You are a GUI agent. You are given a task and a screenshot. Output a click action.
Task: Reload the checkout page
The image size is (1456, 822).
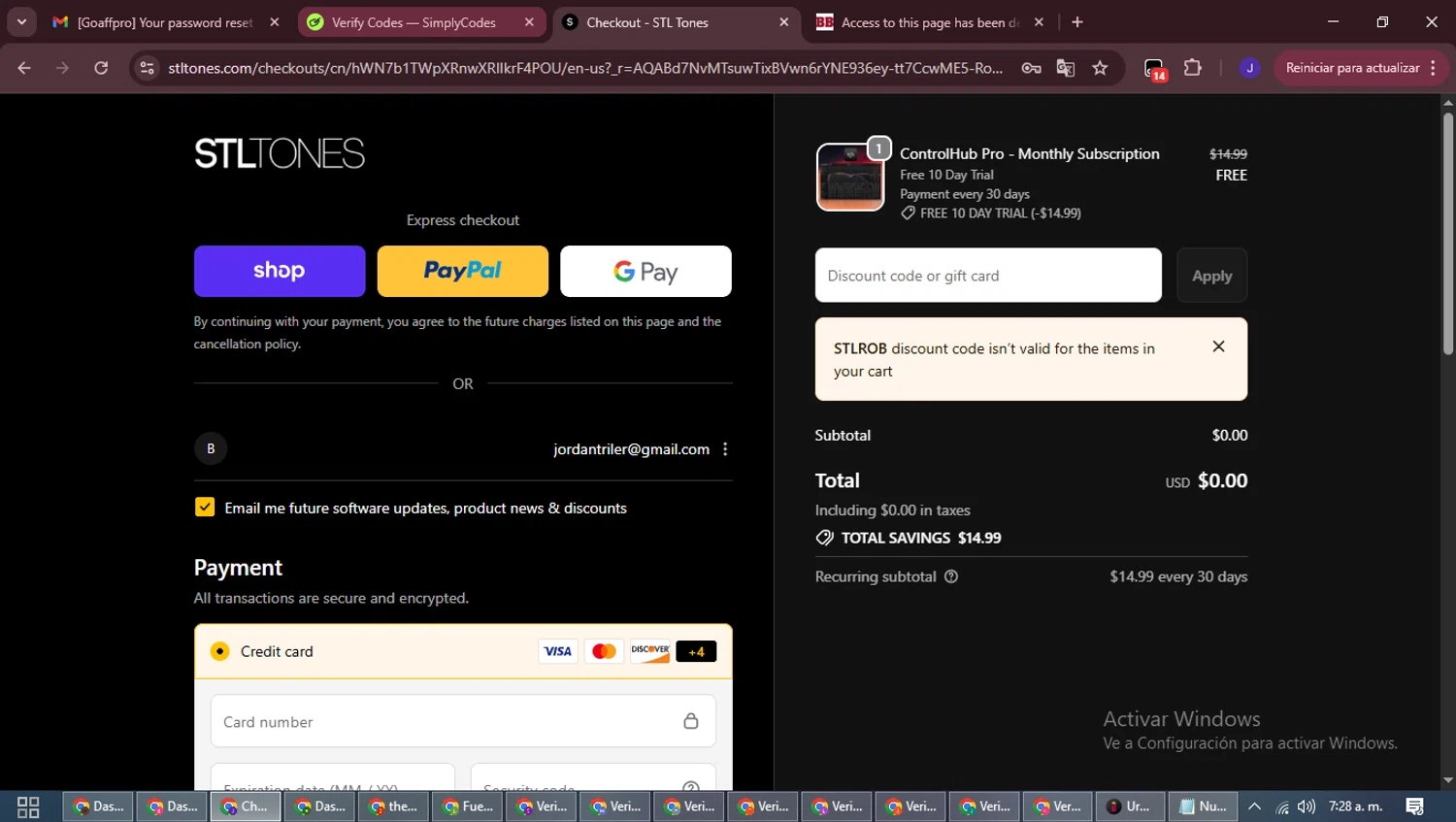click(x=101, y=68)
